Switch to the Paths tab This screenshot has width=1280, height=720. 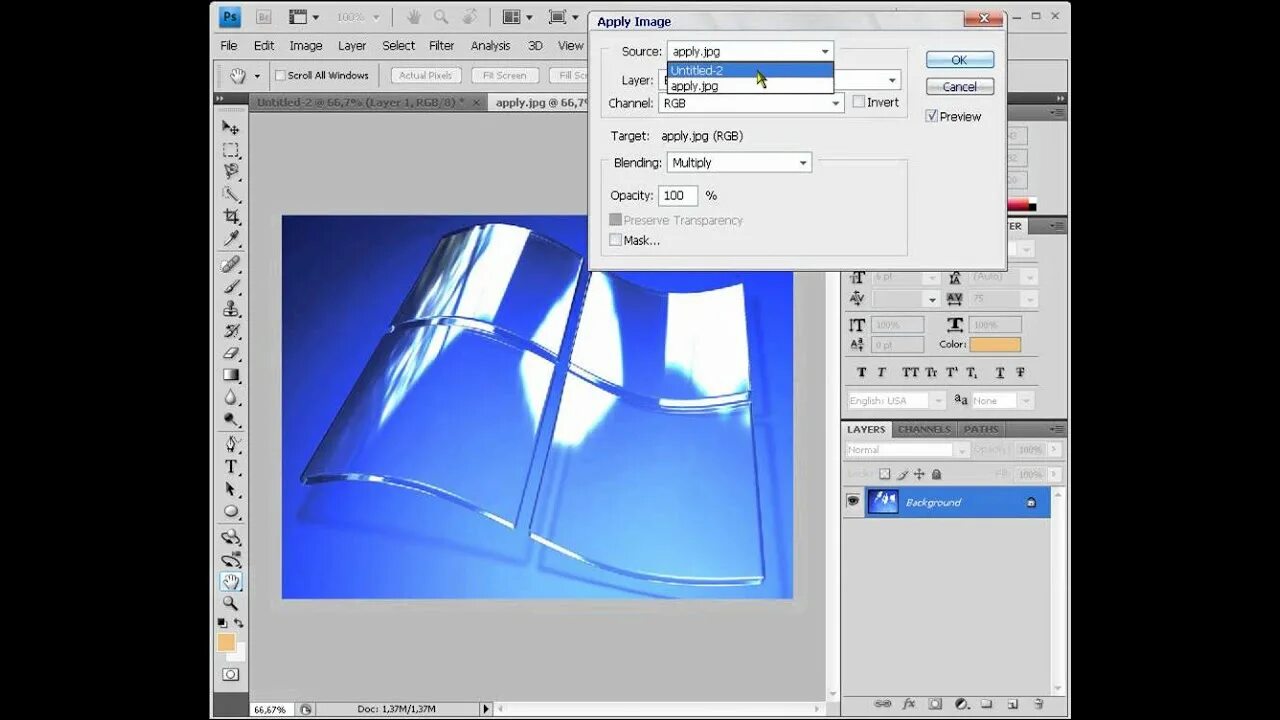[x=981, y=429]
